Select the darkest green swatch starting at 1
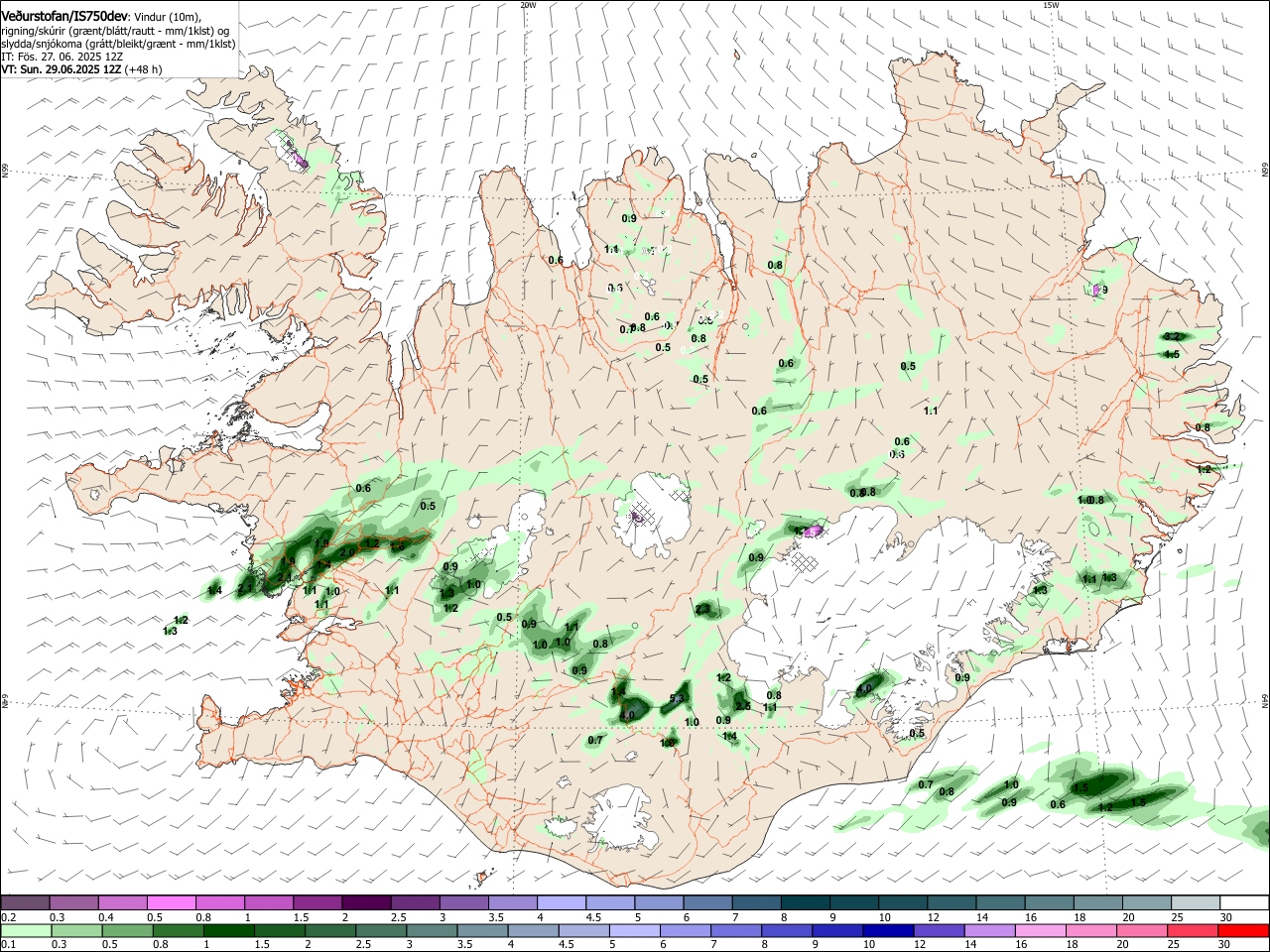This screenshot has width=1270, height=952. point(227,930)
